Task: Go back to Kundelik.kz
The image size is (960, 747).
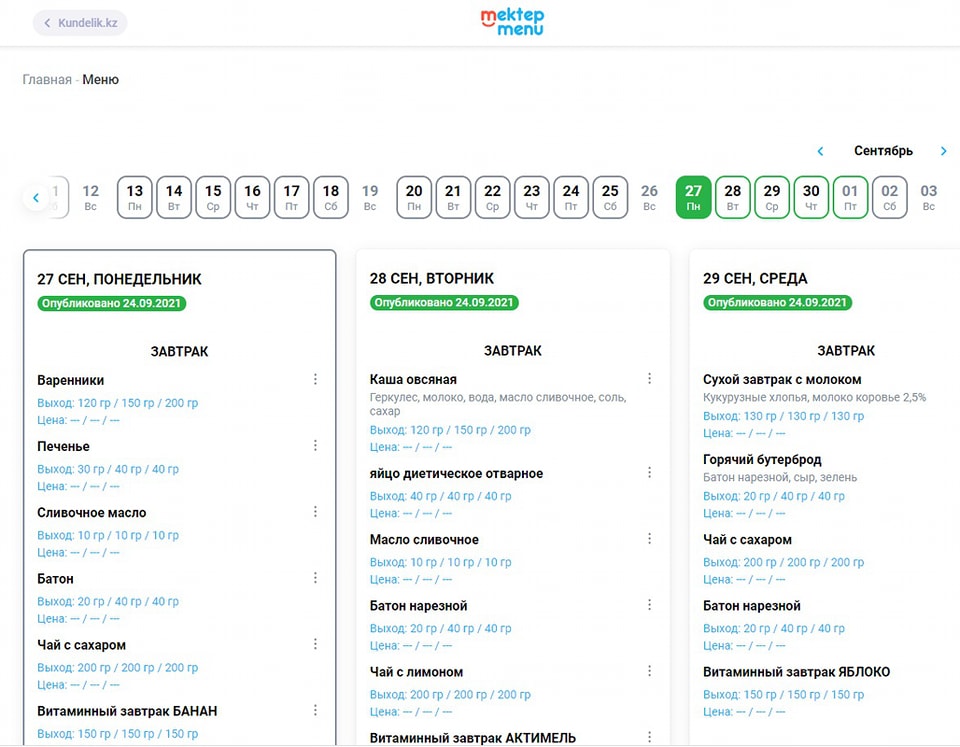Action: (80, 23)
